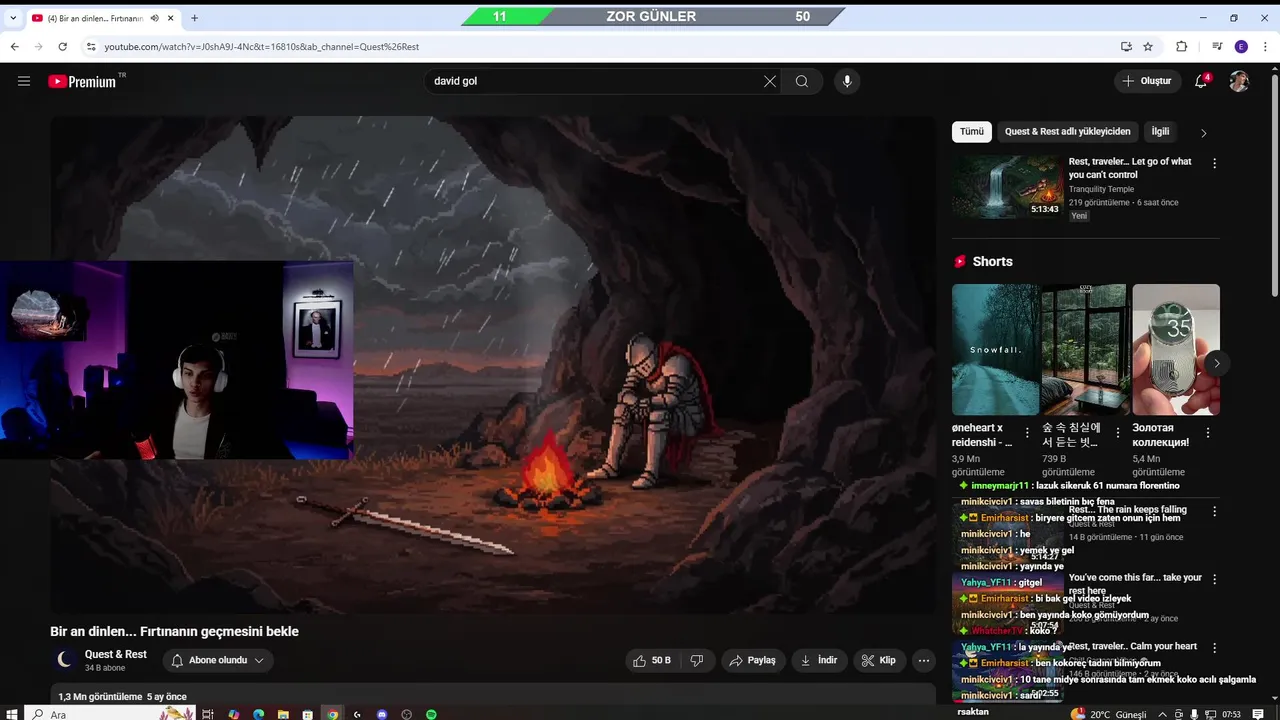Screen dimensions: 1280x720
Task: Dislike the video
Action: coord(697,660)
